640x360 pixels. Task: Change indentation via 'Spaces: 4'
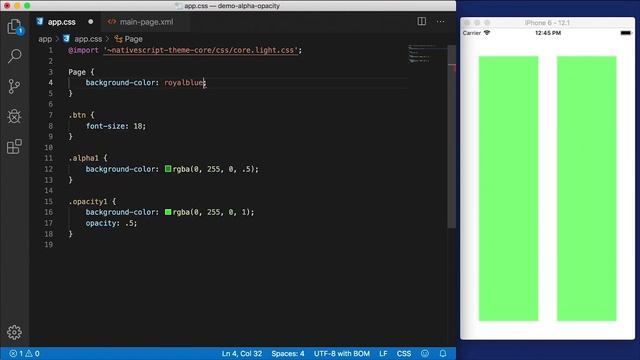288,353
